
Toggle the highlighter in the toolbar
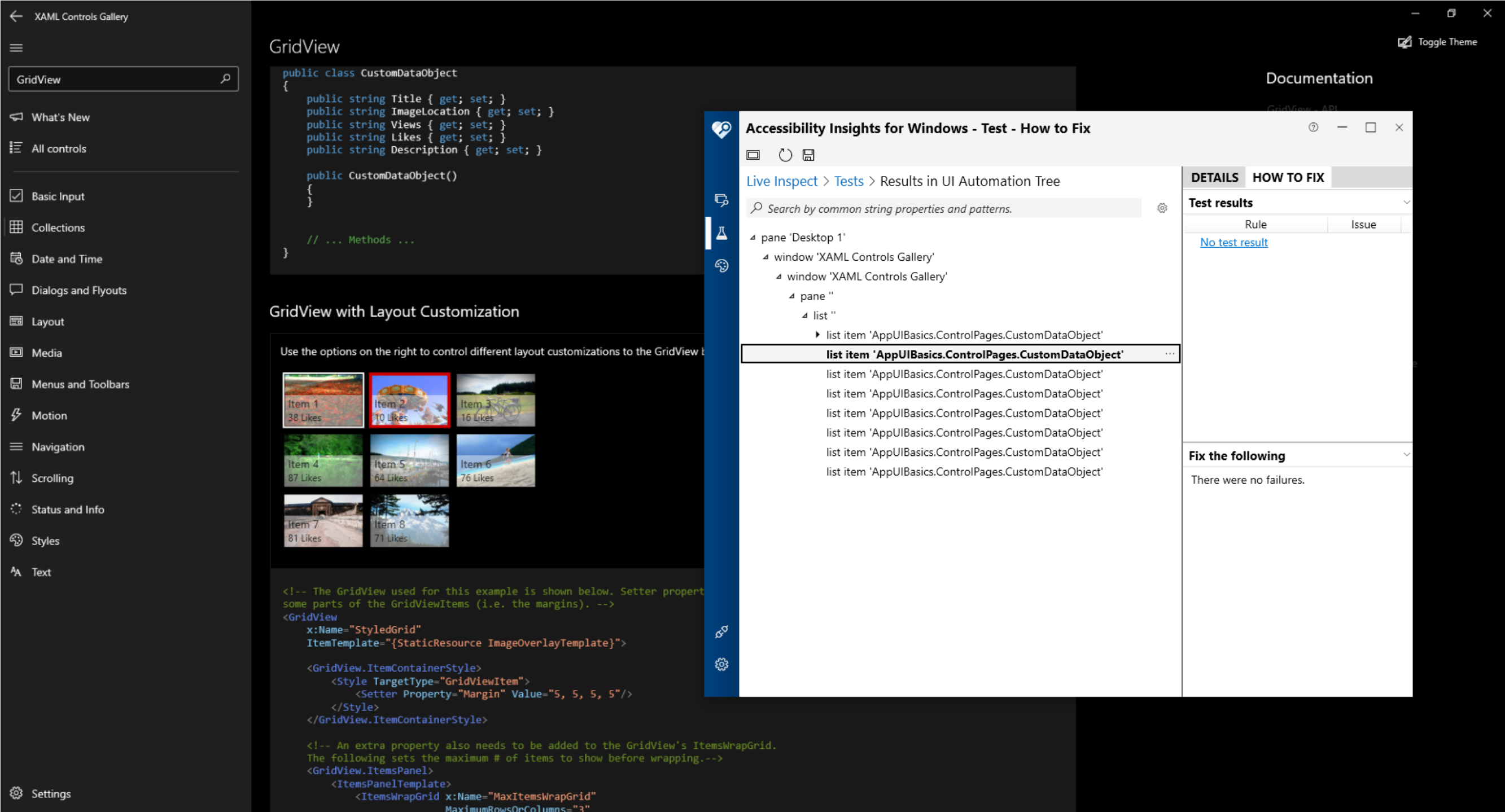753,155
